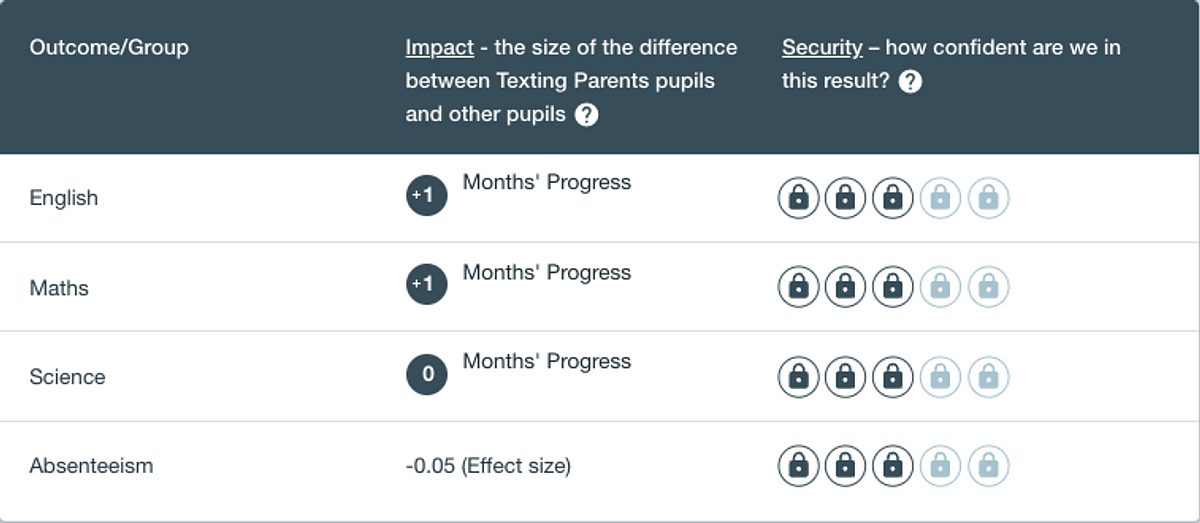The height and width of the screenshot is (523, 1200).
Task: Click the third padlock in English row
Action: tap(892, 198)
